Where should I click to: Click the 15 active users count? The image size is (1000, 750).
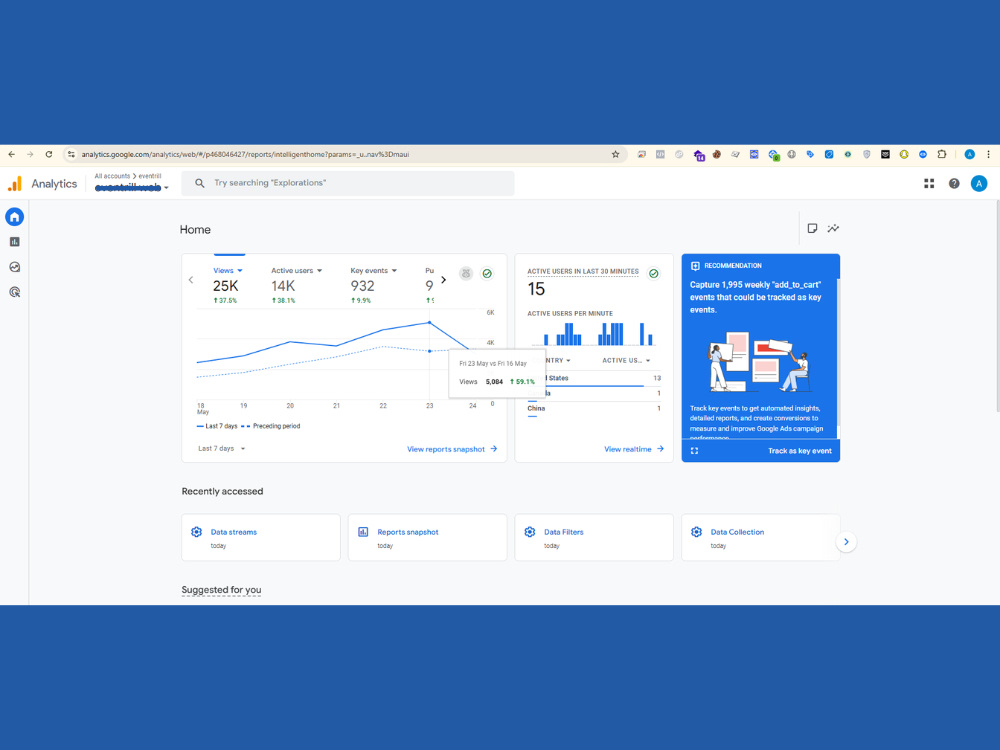[536, 290]
